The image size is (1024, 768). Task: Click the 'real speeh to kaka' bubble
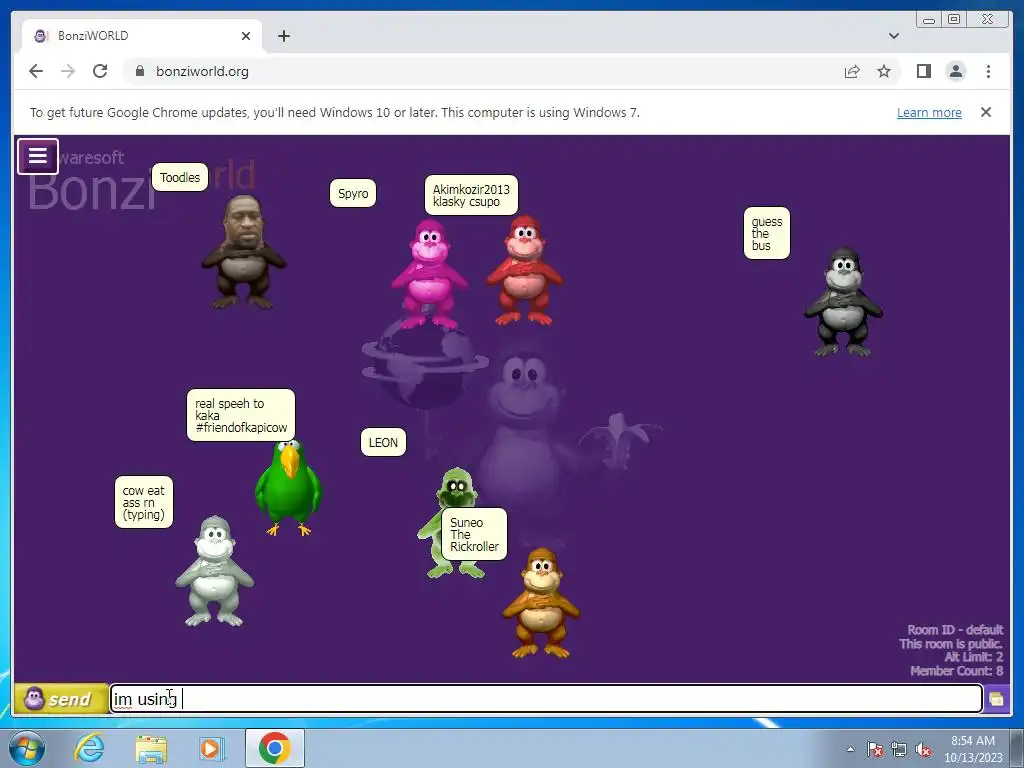click(241, 415)
